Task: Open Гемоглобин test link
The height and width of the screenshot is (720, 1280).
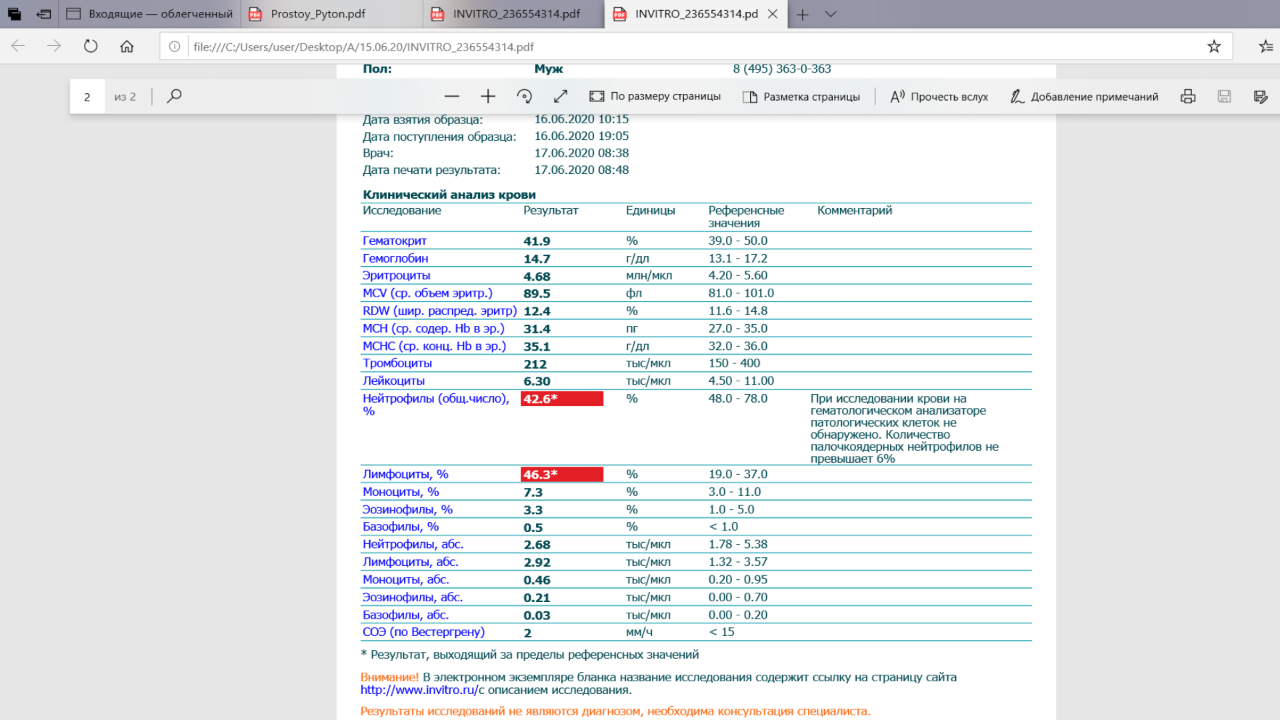Action: 395,258
